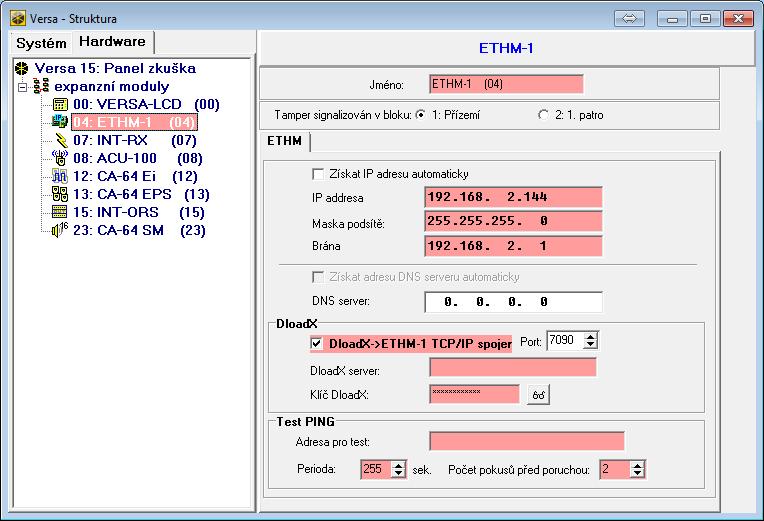764x521 pixels.
Task: Select 13: CA-64 EPS in module tree
Action: (141, 194)
